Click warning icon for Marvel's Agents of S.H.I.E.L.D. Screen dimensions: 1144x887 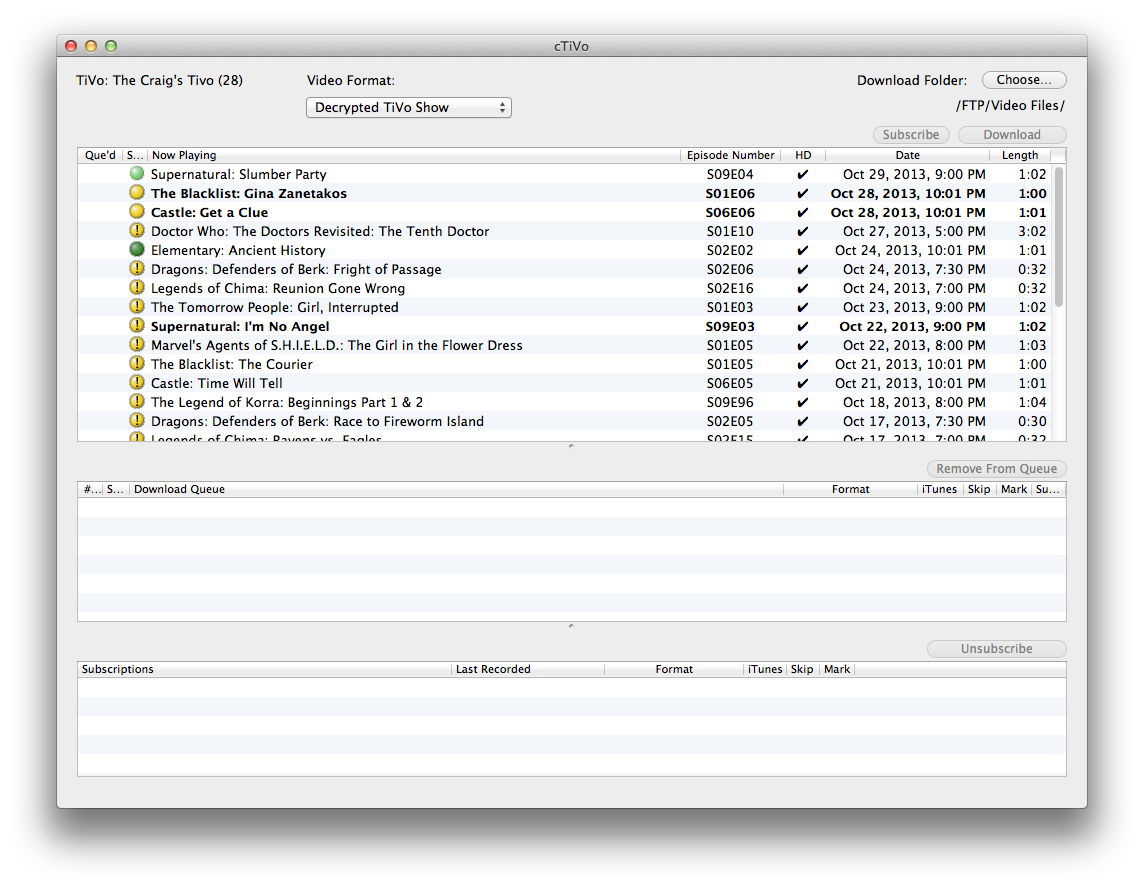pos(136,344)
